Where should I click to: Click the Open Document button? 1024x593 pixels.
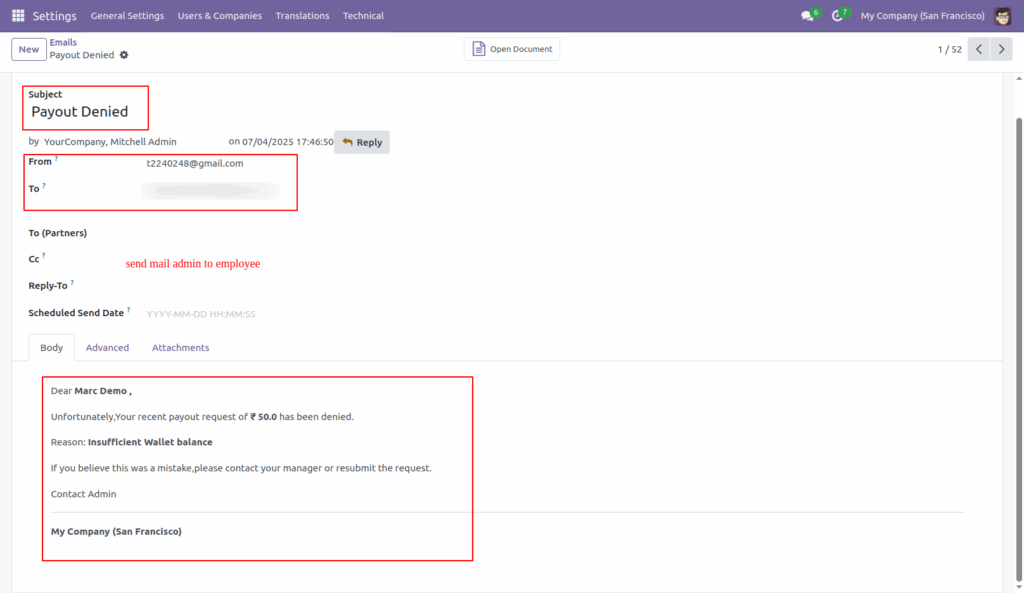click(511, 48)
